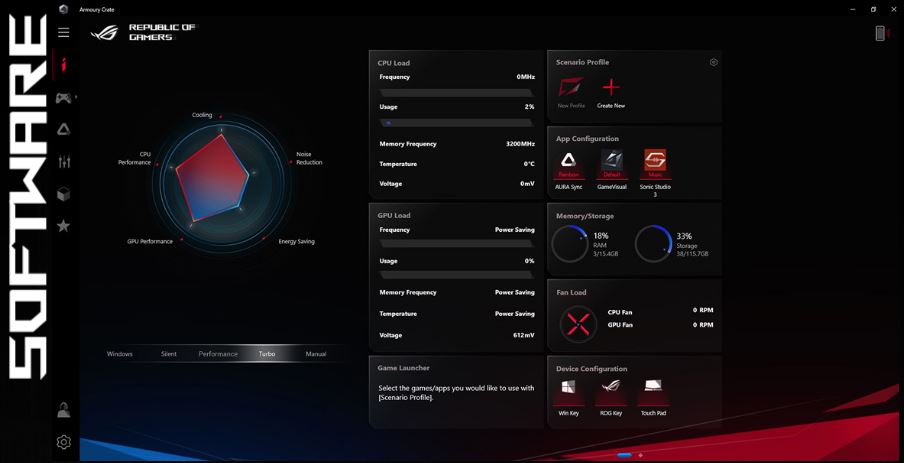The image size is (904, 463).
Task: Click the ROG Republic of Gamers logo
Action: tap(142, 32)
